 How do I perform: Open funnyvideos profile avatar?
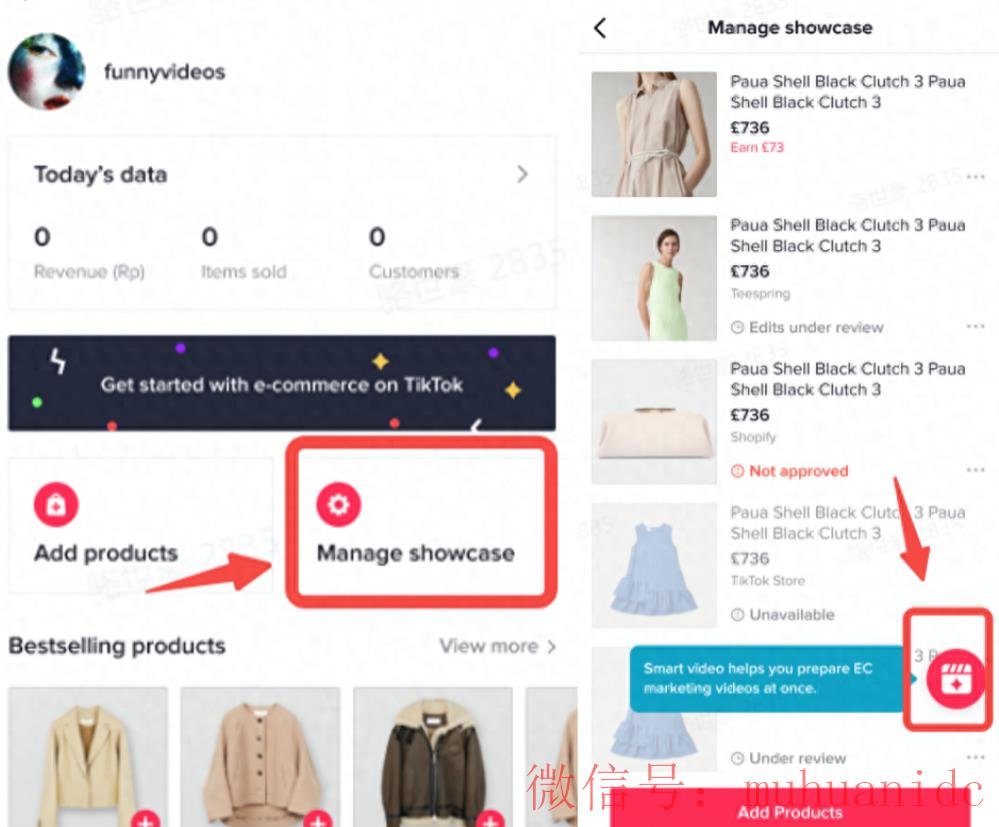coord(47,71)
